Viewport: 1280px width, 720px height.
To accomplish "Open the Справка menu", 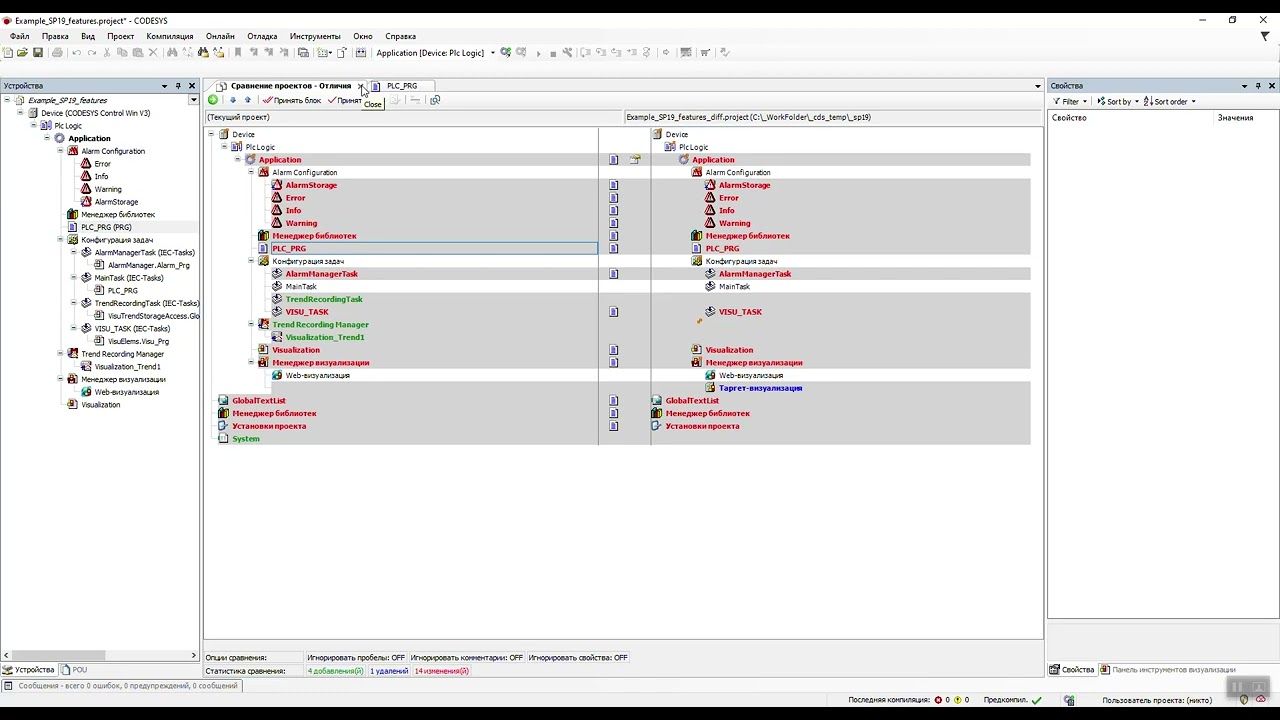I will [x=400, y=36].
